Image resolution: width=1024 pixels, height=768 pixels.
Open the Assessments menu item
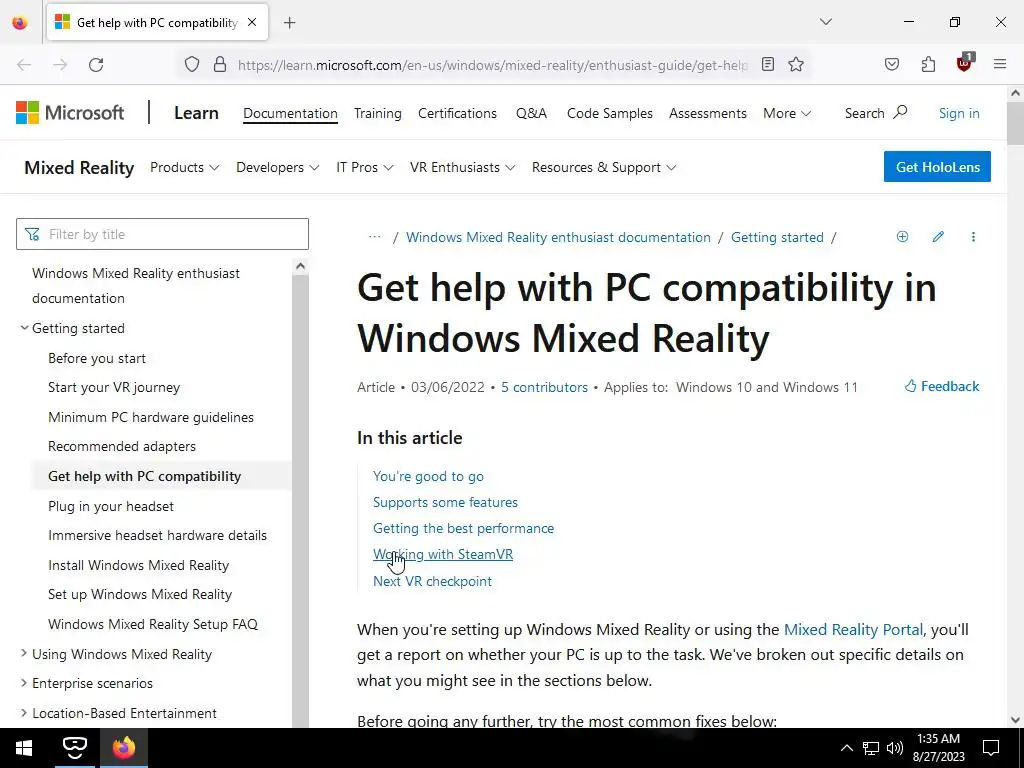point(707,113)
